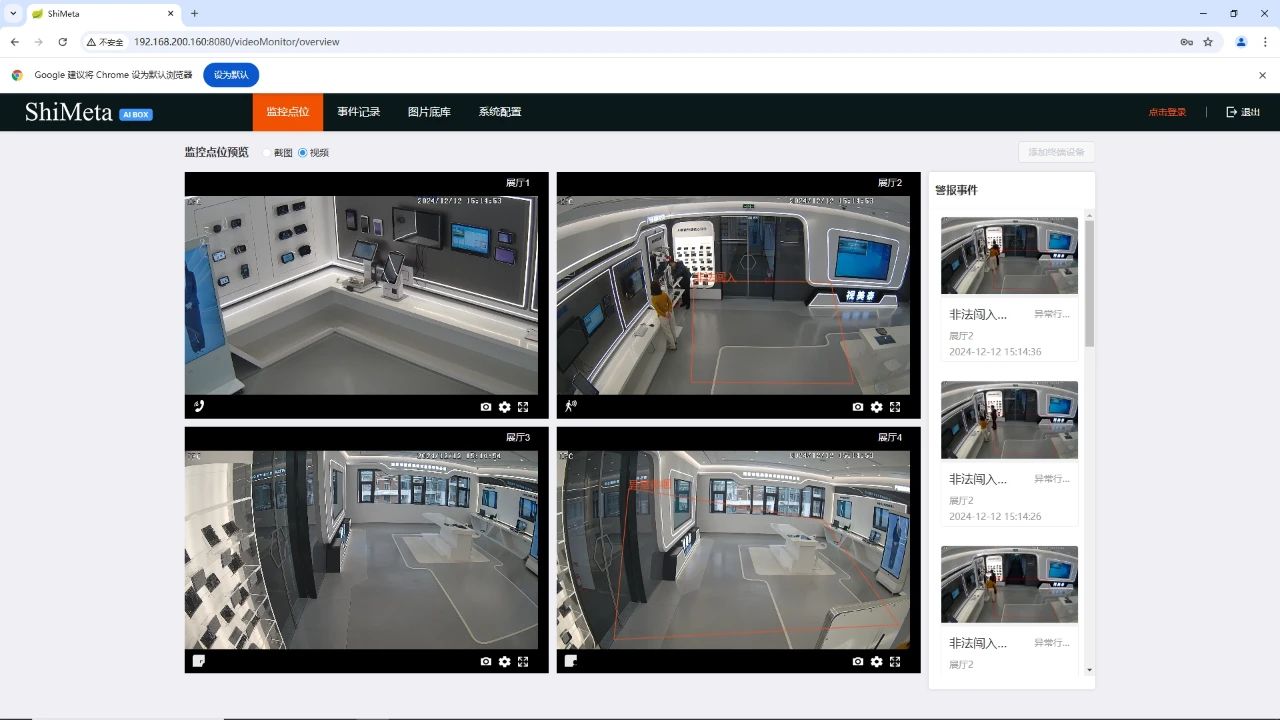The image size is (1280, 720).
Task: Open the 监控点位 tab
Action: coord(288,112)
